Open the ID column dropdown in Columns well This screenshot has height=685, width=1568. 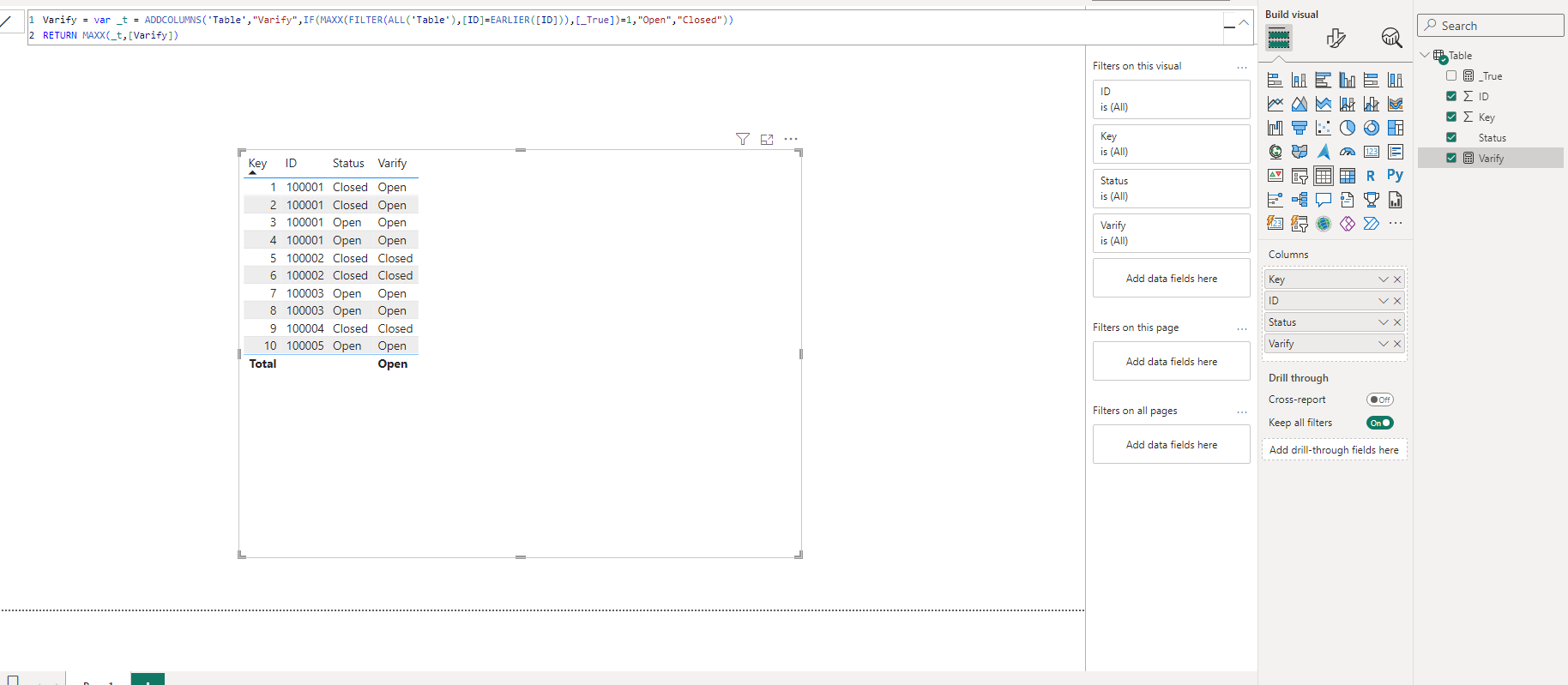point(1383,301)
